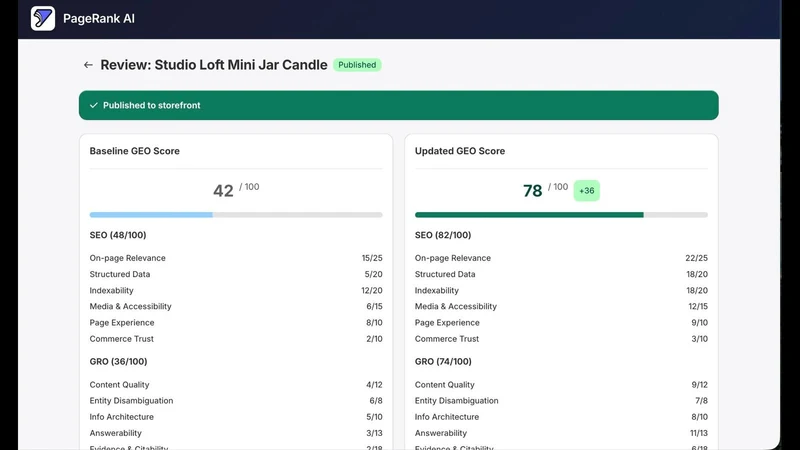Click baseline Content Quality value 4/12

[x=374, y=385]
